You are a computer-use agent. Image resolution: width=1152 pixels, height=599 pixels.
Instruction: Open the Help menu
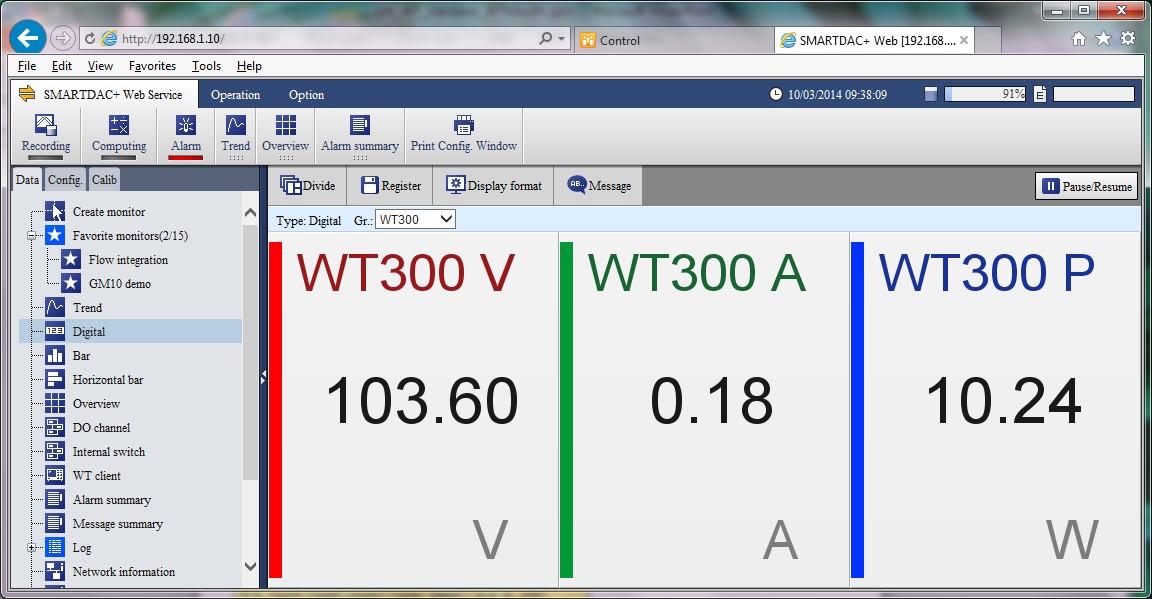249,66
